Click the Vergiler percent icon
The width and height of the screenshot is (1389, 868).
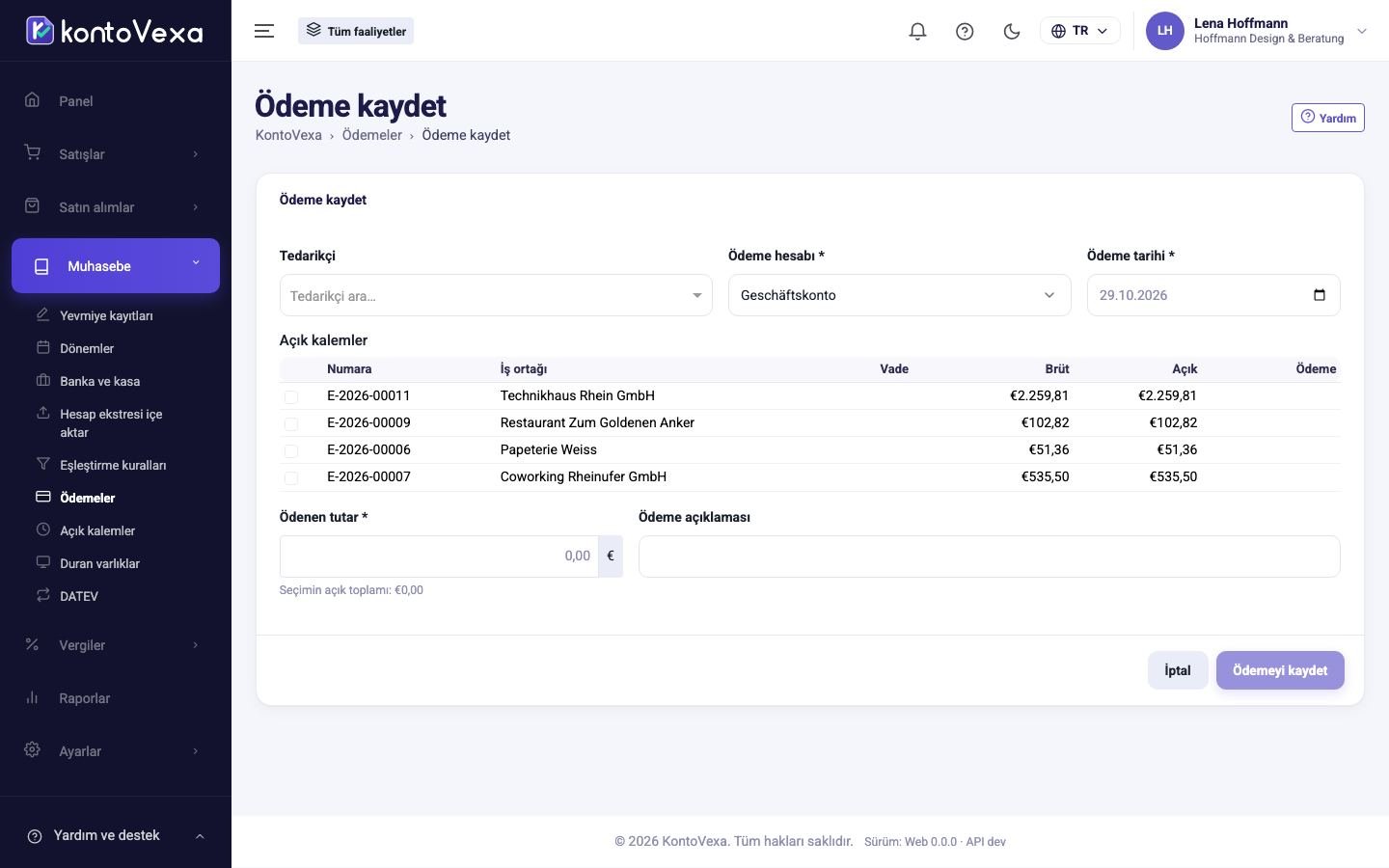click(x=33, y=644)
